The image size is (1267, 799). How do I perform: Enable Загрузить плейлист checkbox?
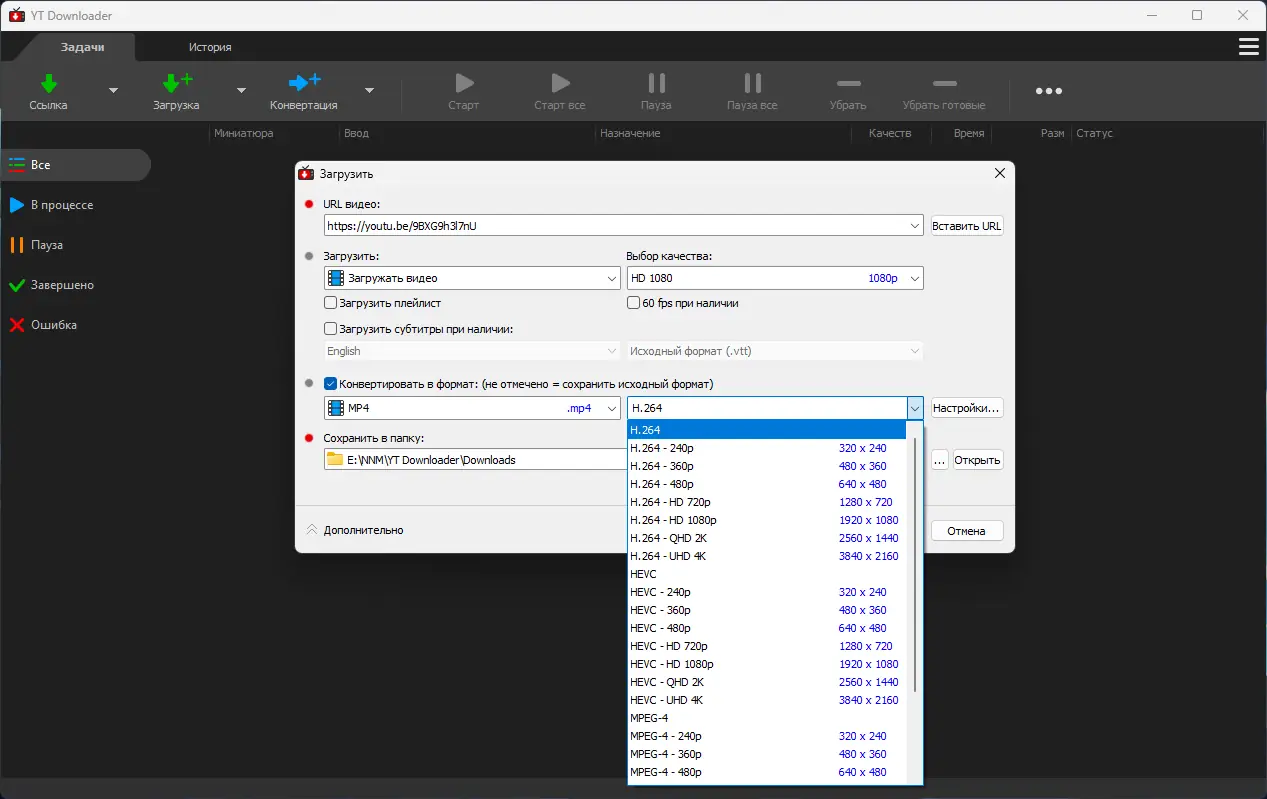tap(331, 303)
